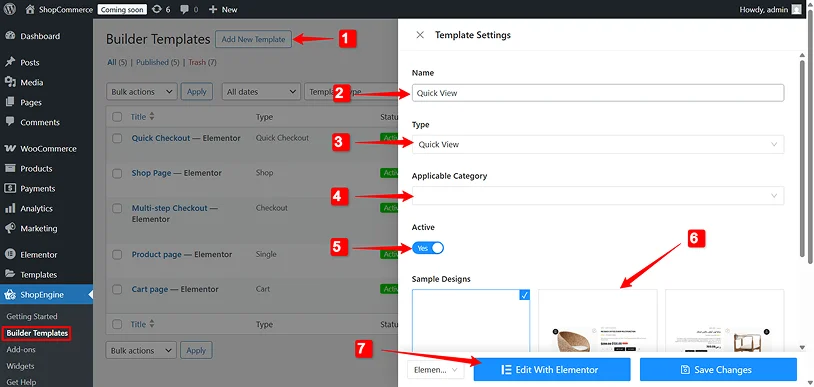Click the Payments icon in sidebar

(x=9, y=188)
